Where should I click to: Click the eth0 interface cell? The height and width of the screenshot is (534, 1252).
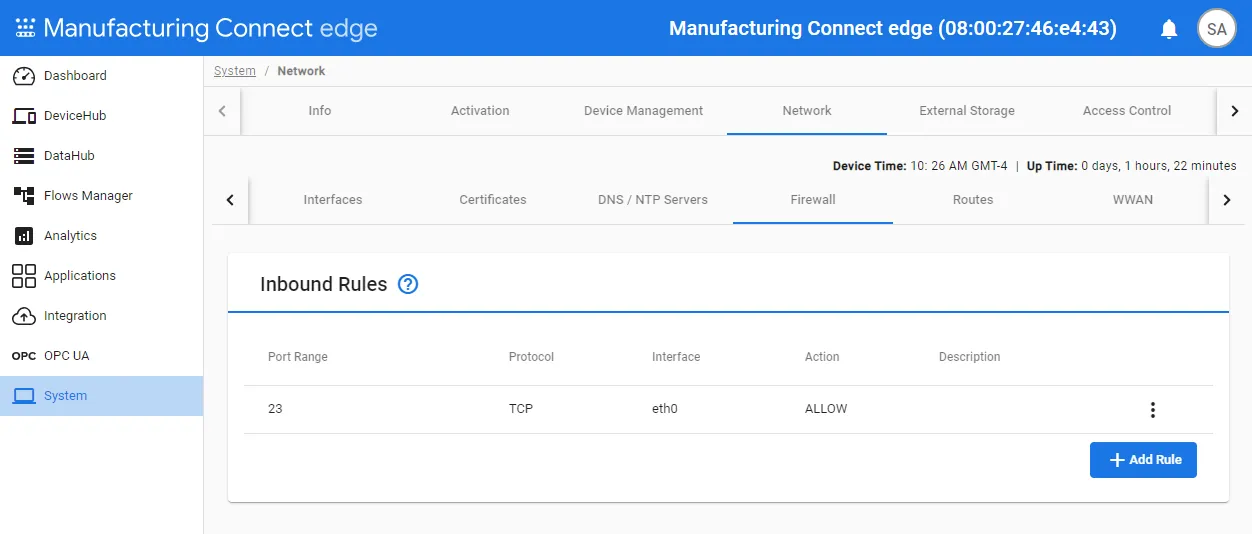click(665, 409)
